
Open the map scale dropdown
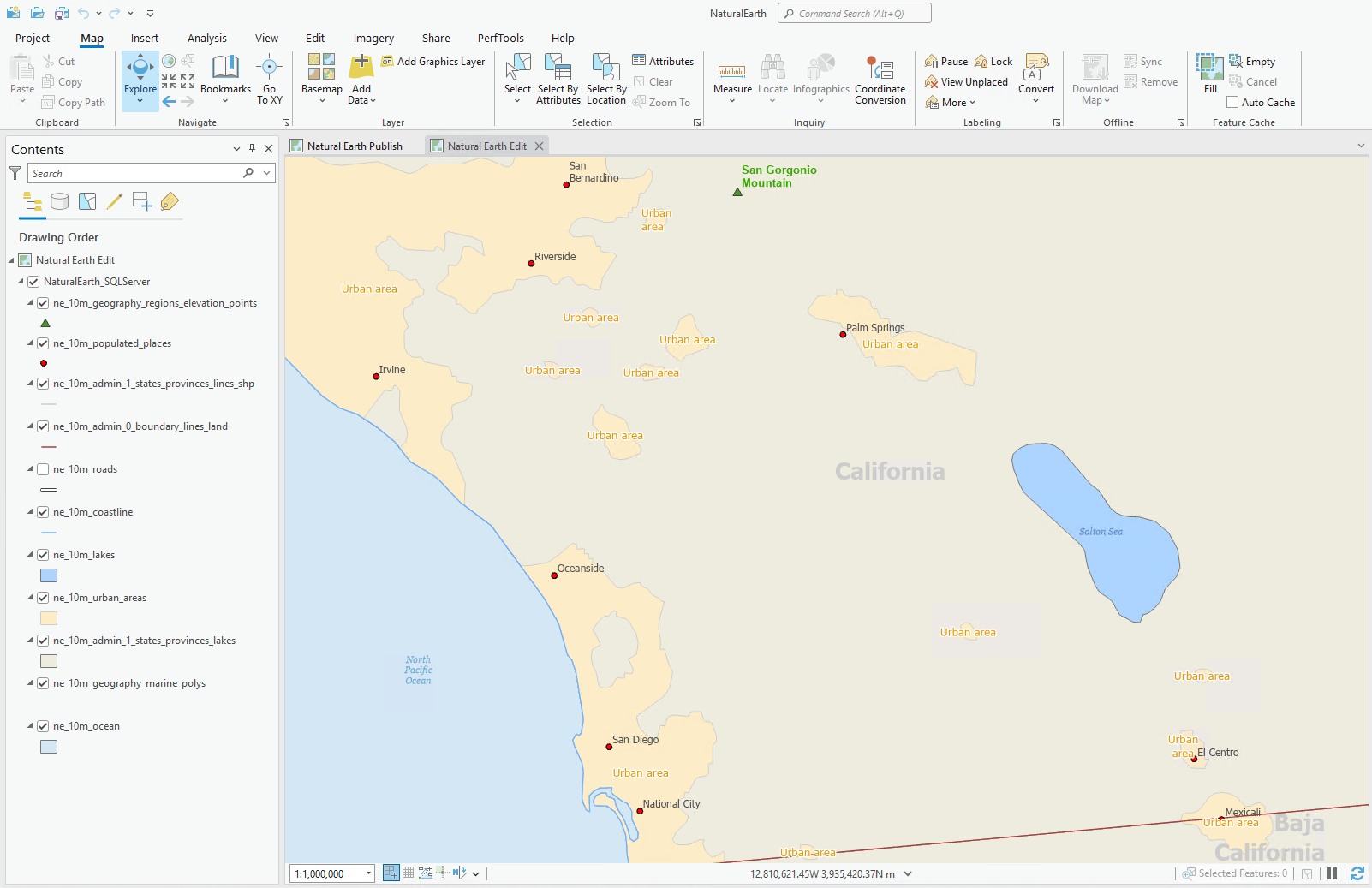coord(369,873)
